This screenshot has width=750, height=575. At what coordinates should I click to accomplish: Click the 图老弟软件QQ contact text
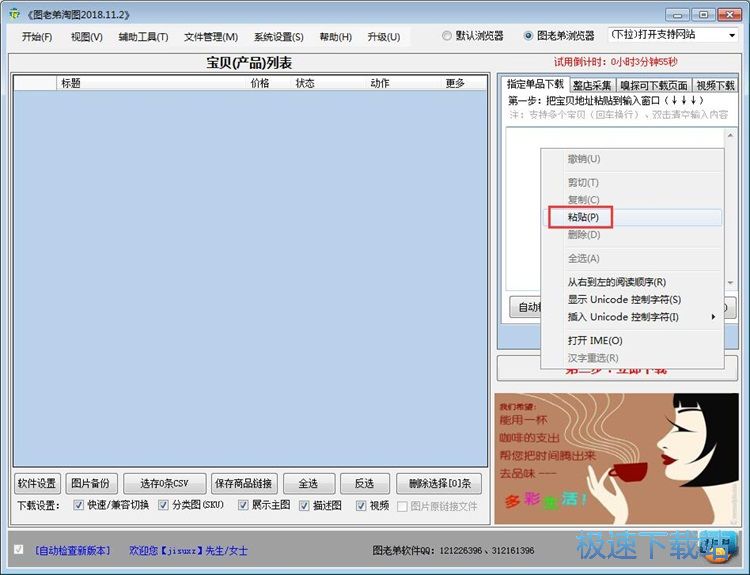453,551
